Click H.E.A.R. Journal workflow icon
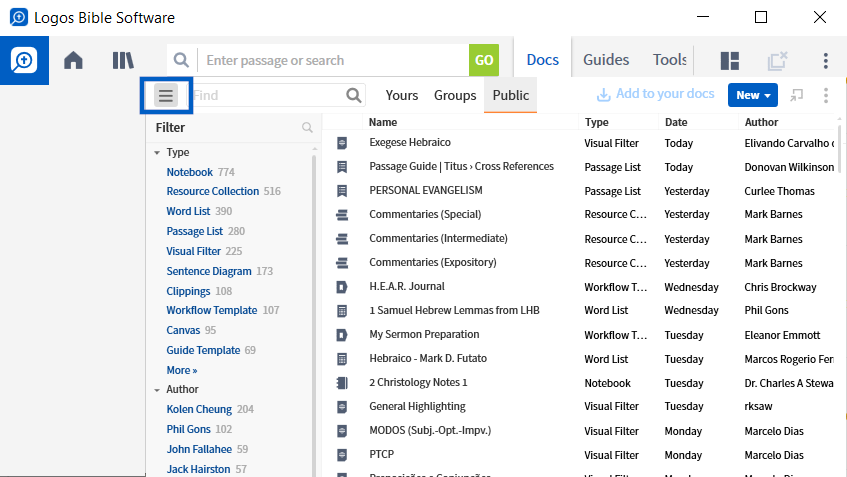Image resolution: width=847 pixels, height=477 pixels. click(x=342, y=287)
